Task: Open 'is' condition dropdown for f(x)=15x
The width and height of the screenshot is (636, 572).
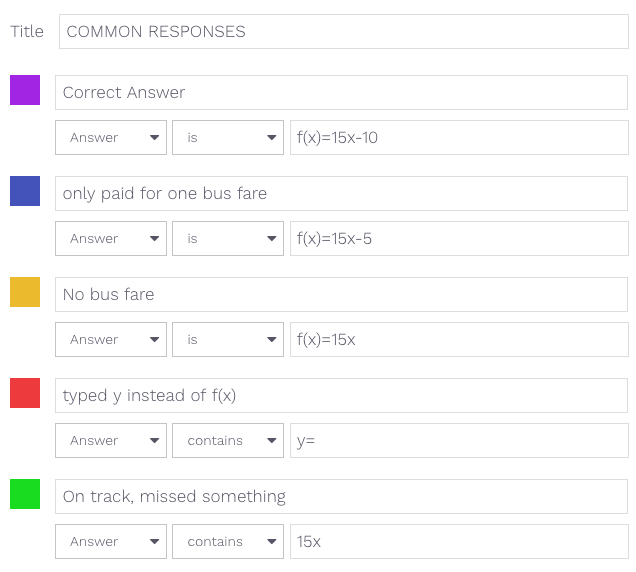Action: click(x=228, y=340)
